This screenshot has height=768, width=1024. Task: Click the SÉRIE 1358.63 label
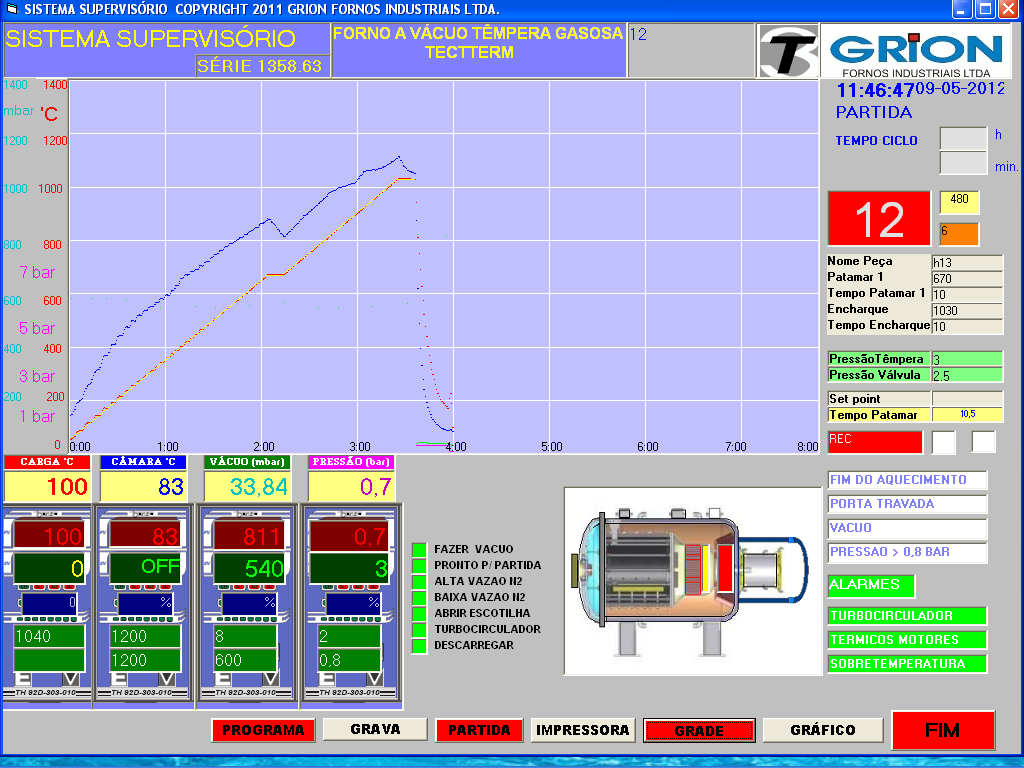coord(261,66)
